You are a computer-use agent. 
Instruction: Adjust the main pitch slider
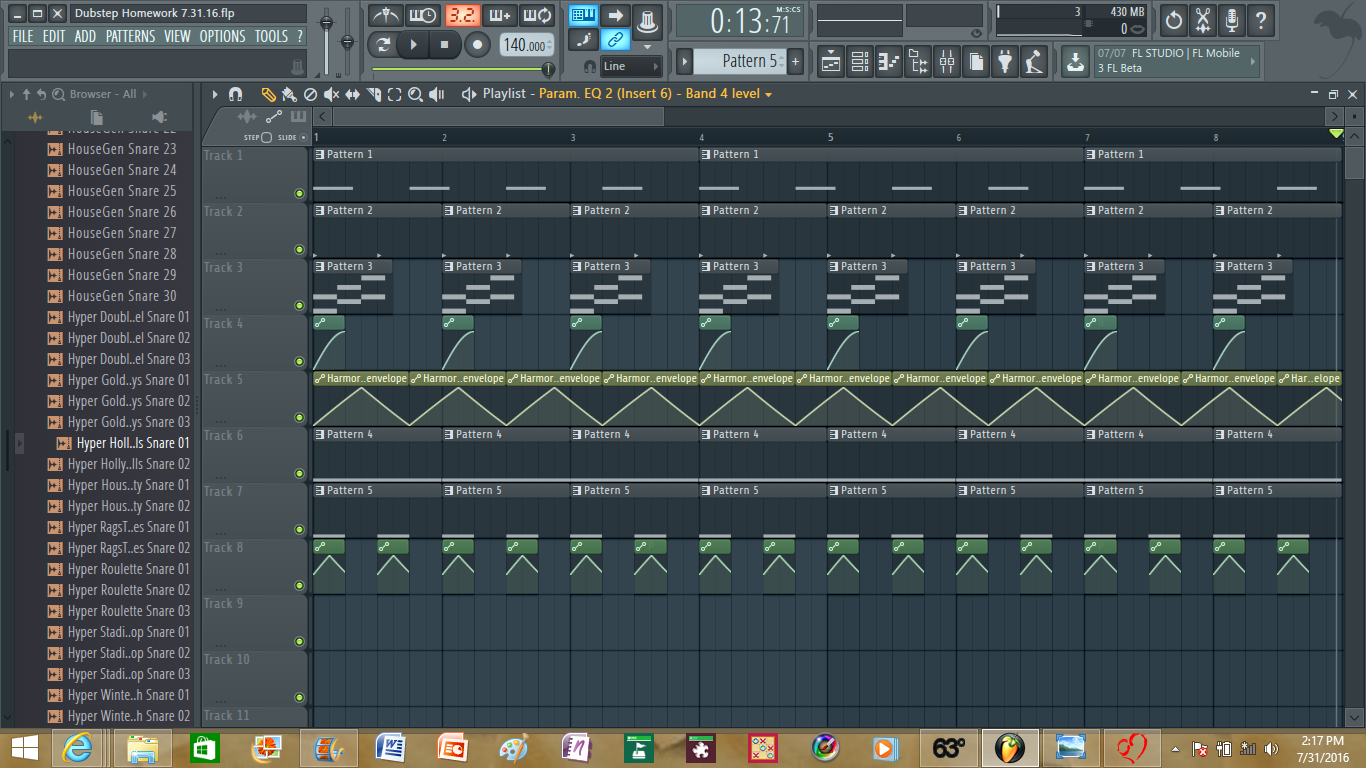[x=348, y=40]
